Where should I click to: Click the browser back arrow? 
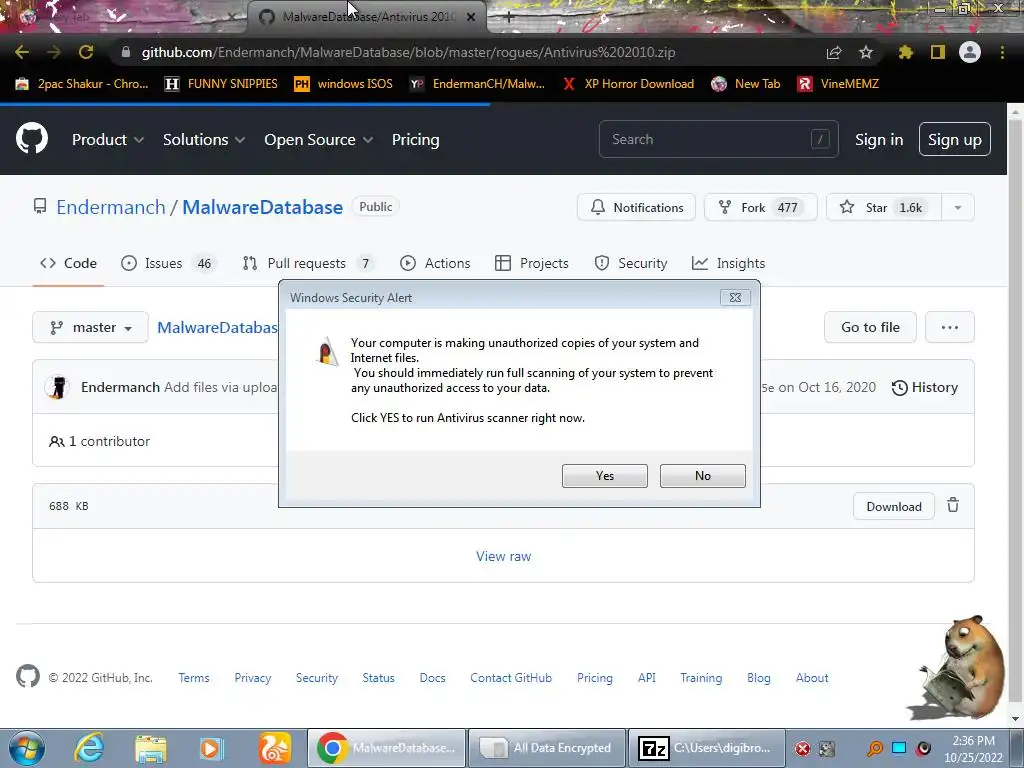(22, 52)
